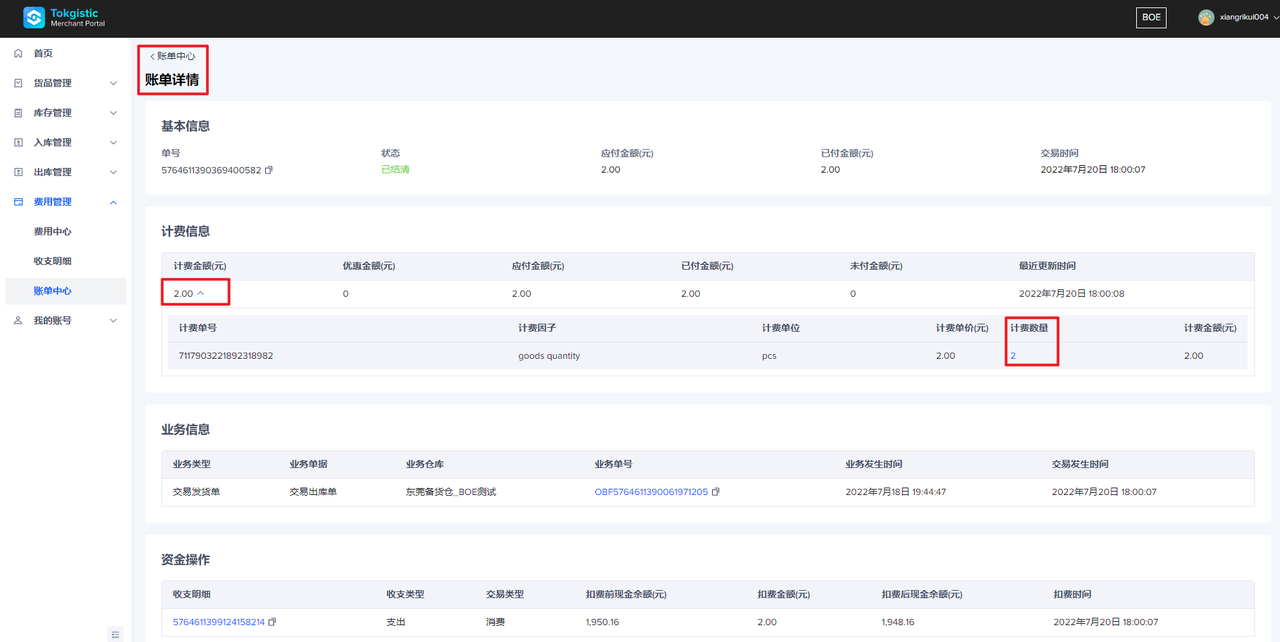
Task: Copy business order number OBF5764611390061971205
Action: [x=716, y=492]
